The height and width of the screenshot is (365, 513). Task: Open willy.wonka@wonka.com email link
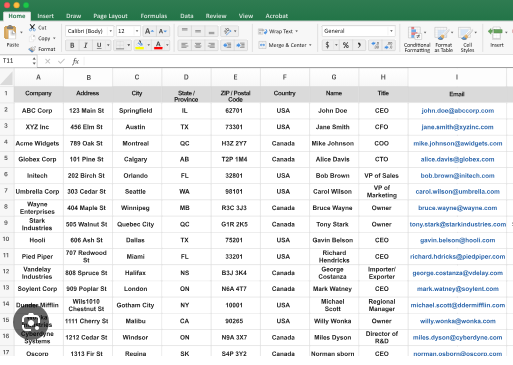[458, 321]
